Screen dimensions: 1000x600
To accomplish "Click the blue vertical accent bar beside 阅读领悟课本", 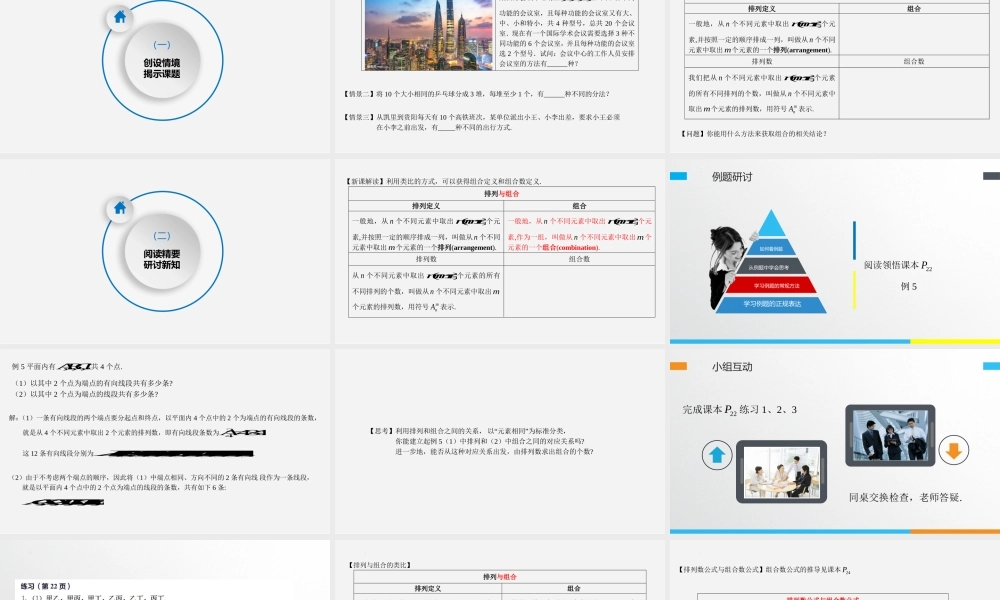I will pos(853,239).
